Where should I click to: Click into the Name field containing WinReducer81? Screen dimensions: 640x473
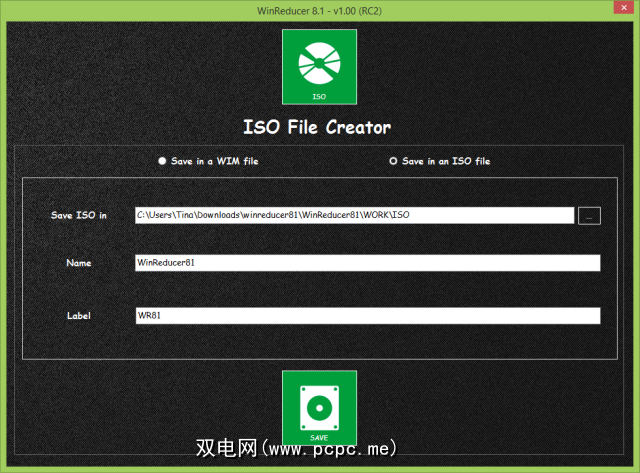coord(367,263)
